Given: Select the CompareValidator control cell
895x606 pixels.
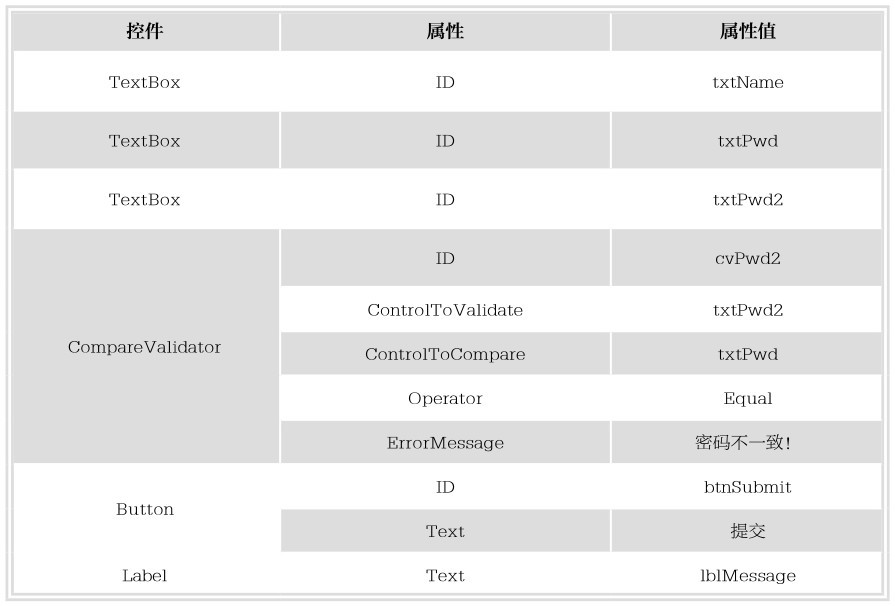Looking at the screenshot, I should point(146,346).
